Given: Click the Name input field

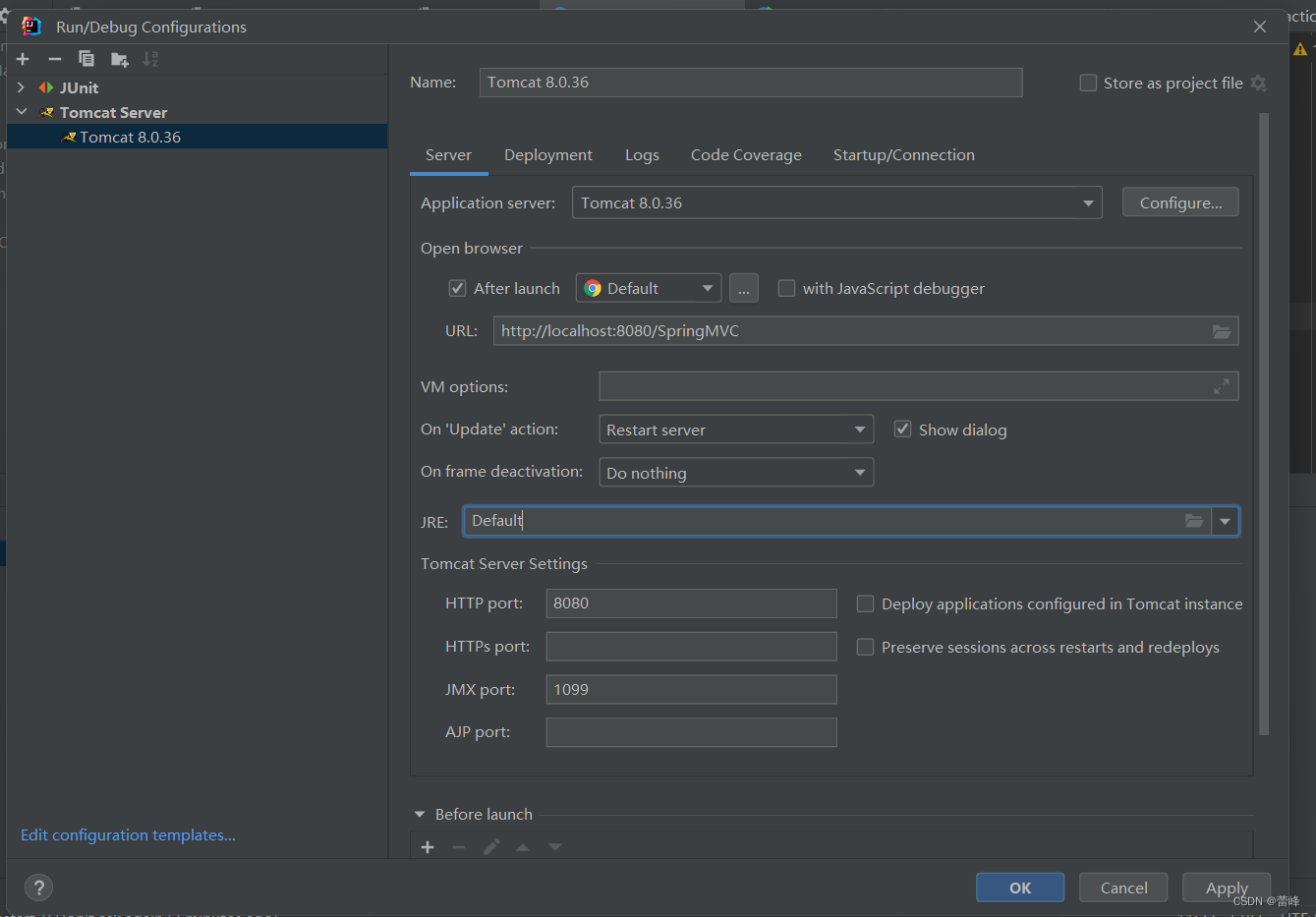Looking at the screenshot, I should tap(751, 83).
